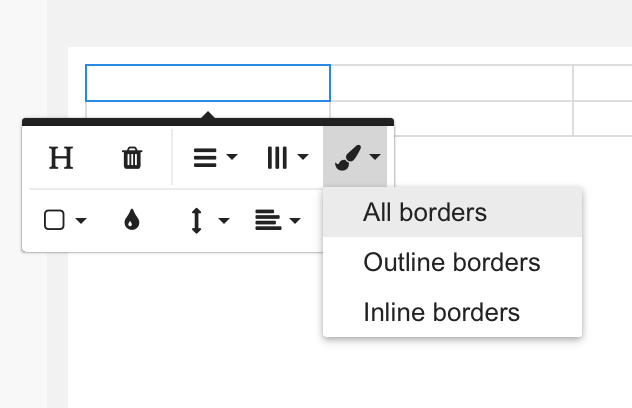This screenshot has height=408, width=632.
Task: Click the row options horizontal-lines icon
Action: pyautogui.click(x=205, y=158)
